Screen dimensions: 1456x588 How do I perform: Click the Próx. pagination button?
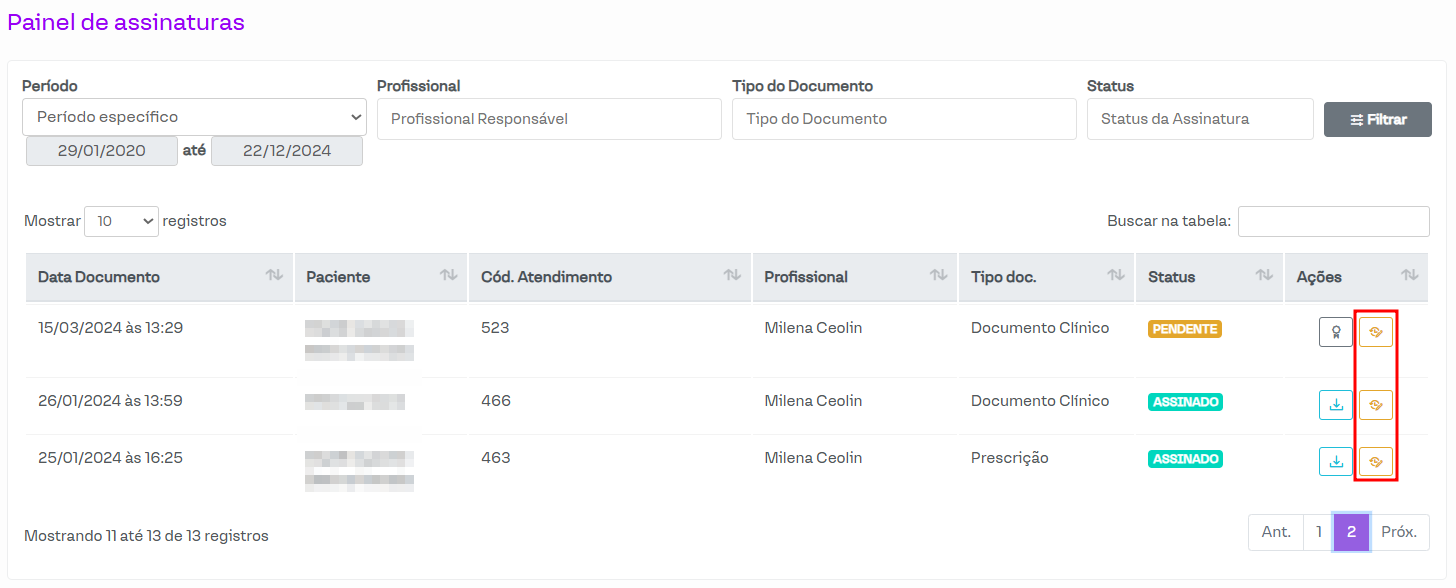tap(1399, 532)
